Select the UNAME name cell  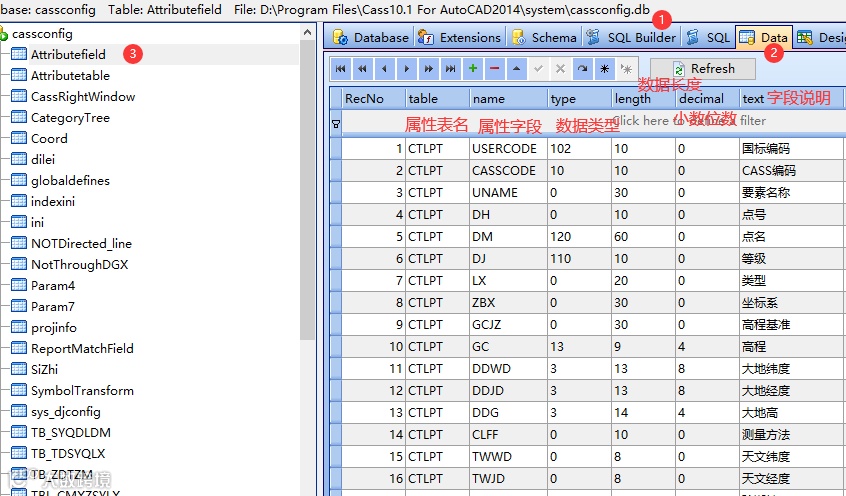point(508,193)
